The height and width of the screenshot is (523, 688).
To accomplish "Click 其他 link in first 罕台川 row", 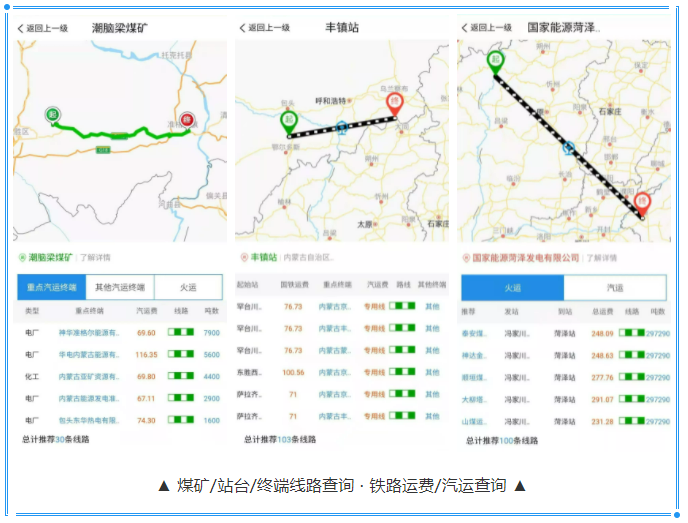I will (432, 306).
